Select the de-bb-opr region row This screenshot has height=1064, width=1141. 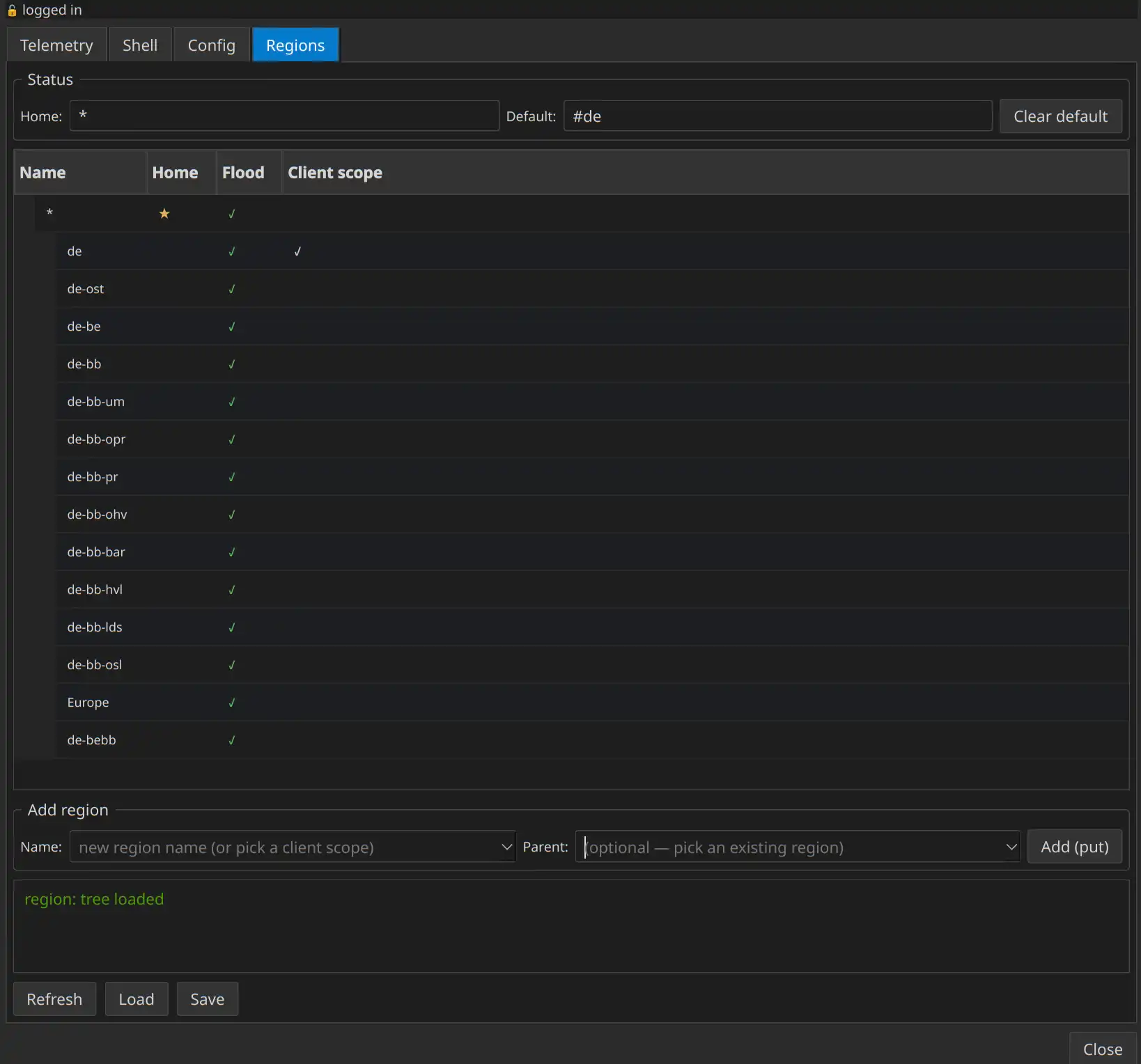pyautogui.click(x=96, y=439)
